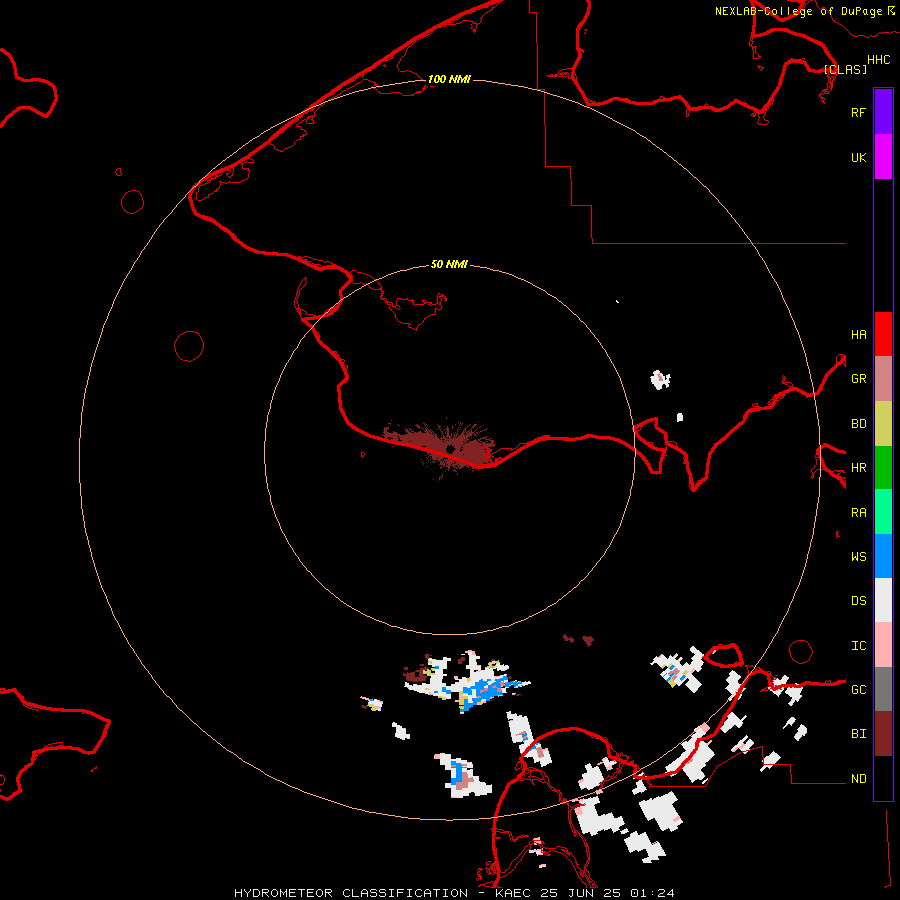Viewport: 900px width, 900px height.
Task: Click the NEXLAB-College of DuPage text
Action: [798, 11]
